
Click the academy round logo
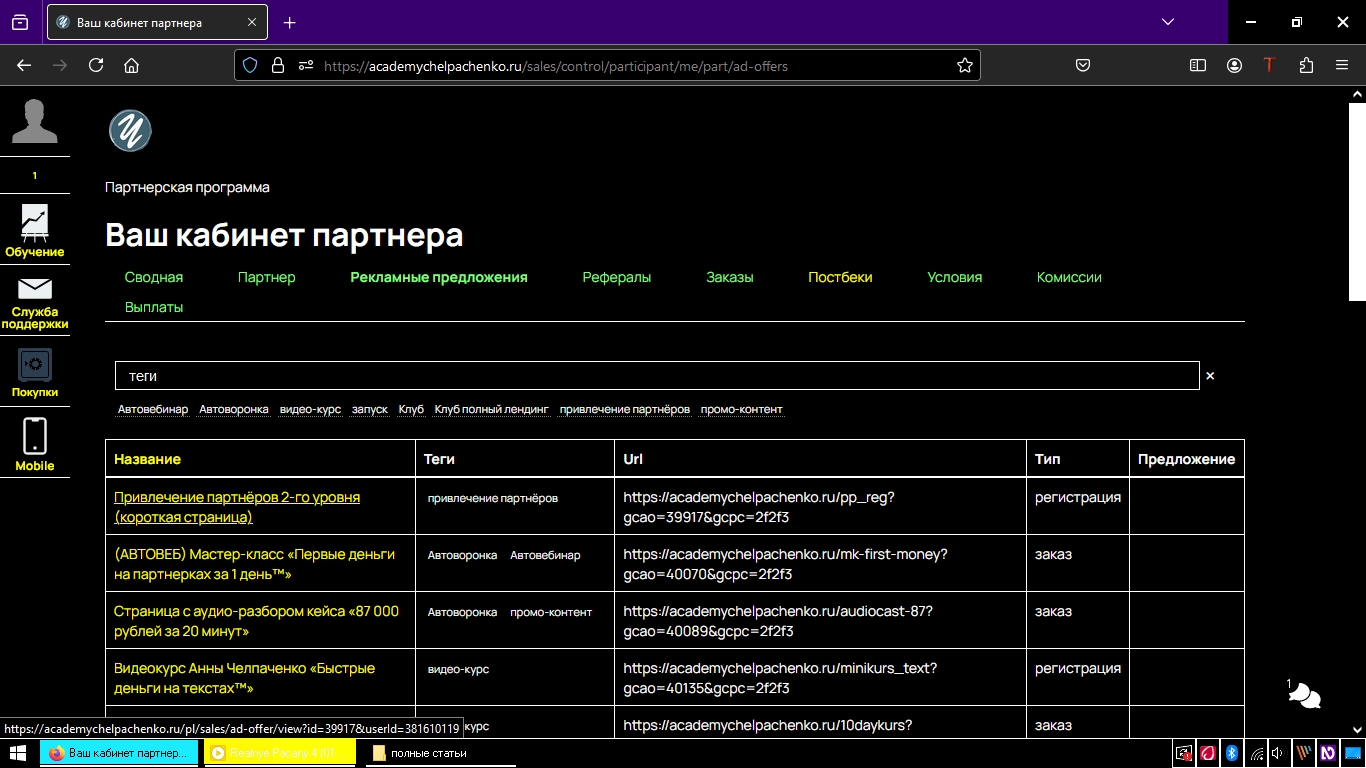coord(130,131)
